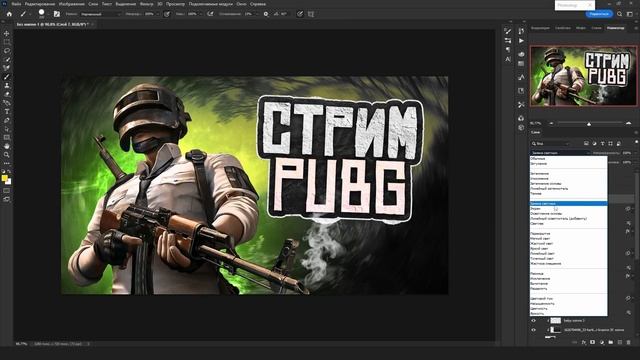Enable airbrush-style build-up
640x360 pixels.
pyautogui.click(x=210, y=14)
